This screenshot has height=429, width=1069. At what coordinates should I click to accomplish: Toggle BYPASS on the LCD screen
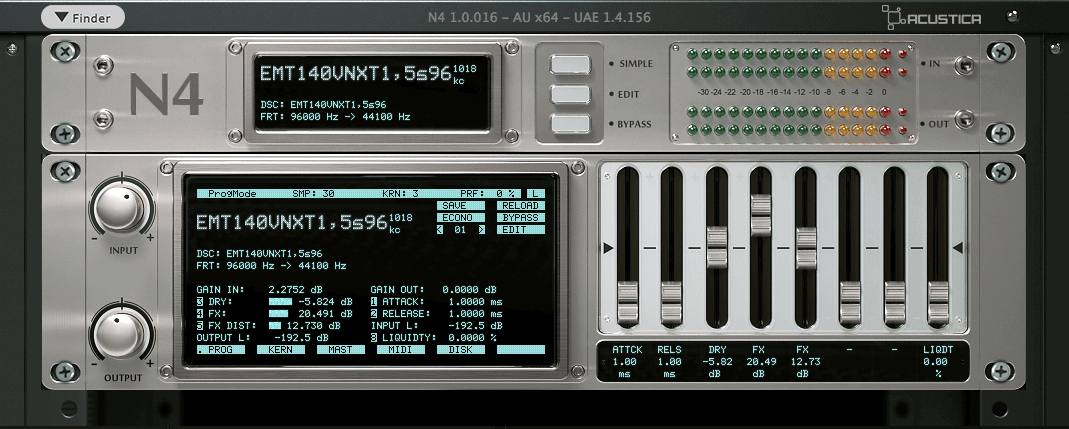pyautogui.click(x=521, y=218)
